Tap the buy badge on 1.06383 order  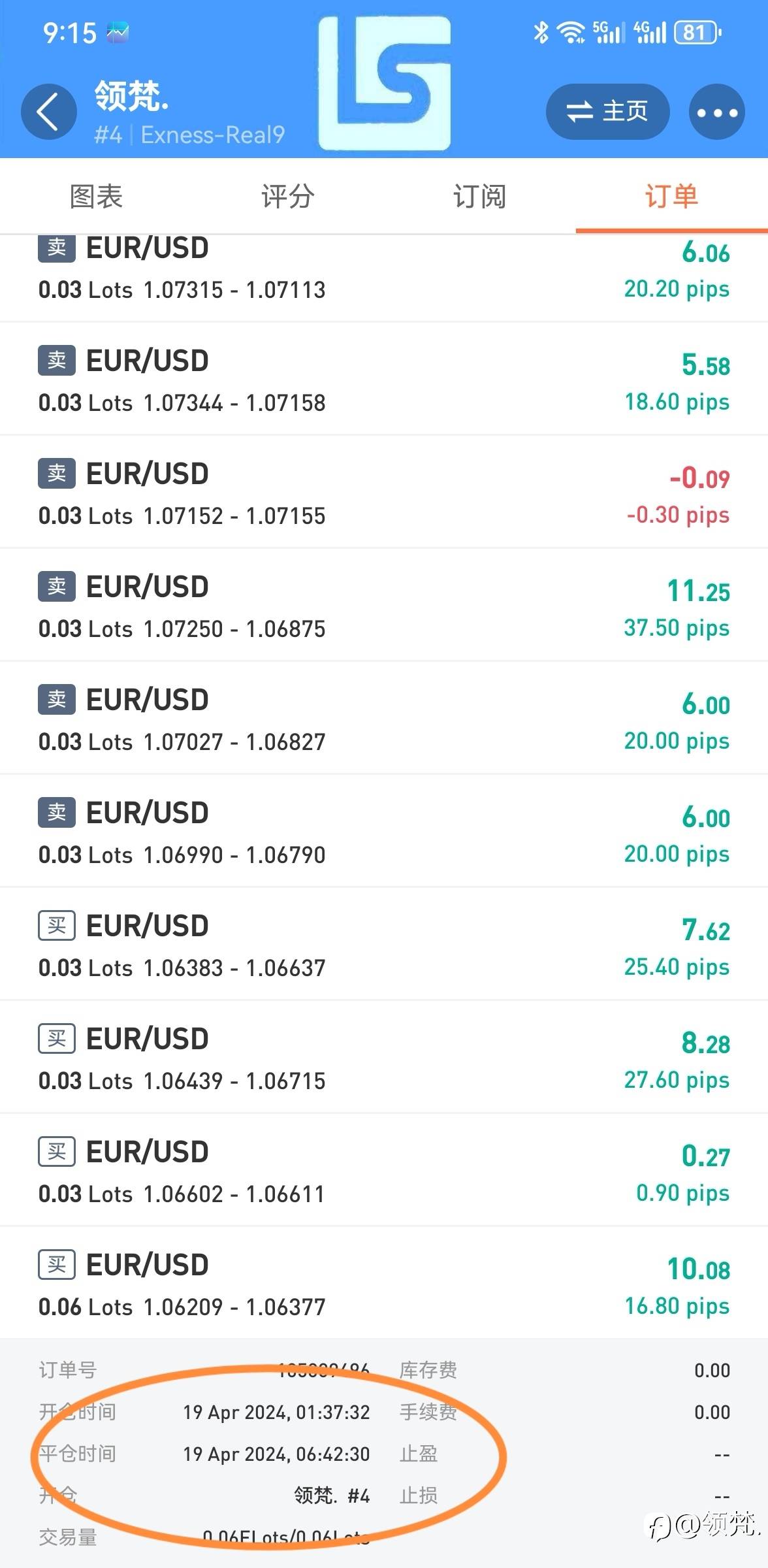coord(57,926)
